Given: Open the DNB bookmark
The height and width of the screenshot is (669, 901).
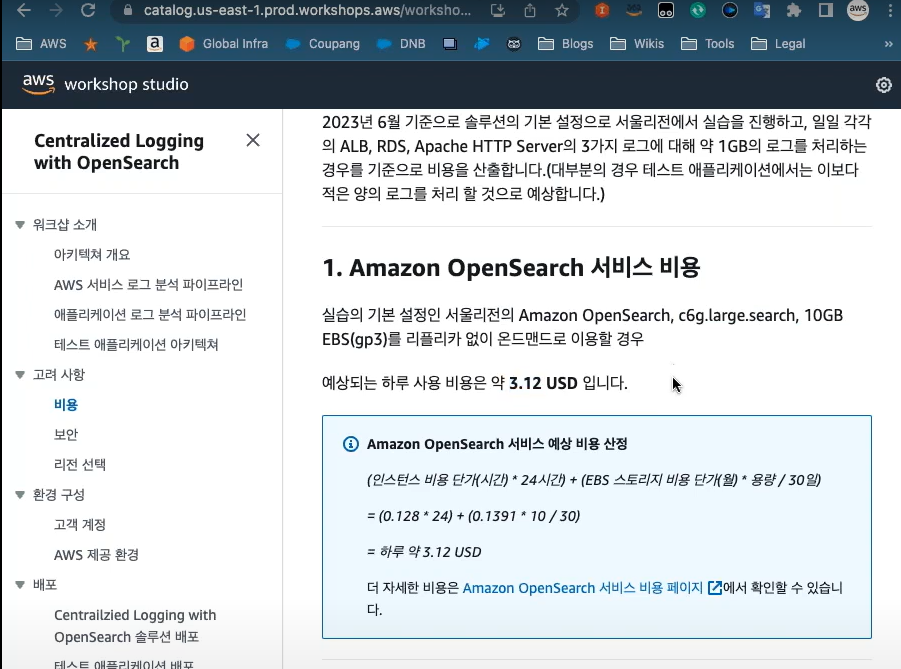Looking at the screenshot, I should click(401, 44).
